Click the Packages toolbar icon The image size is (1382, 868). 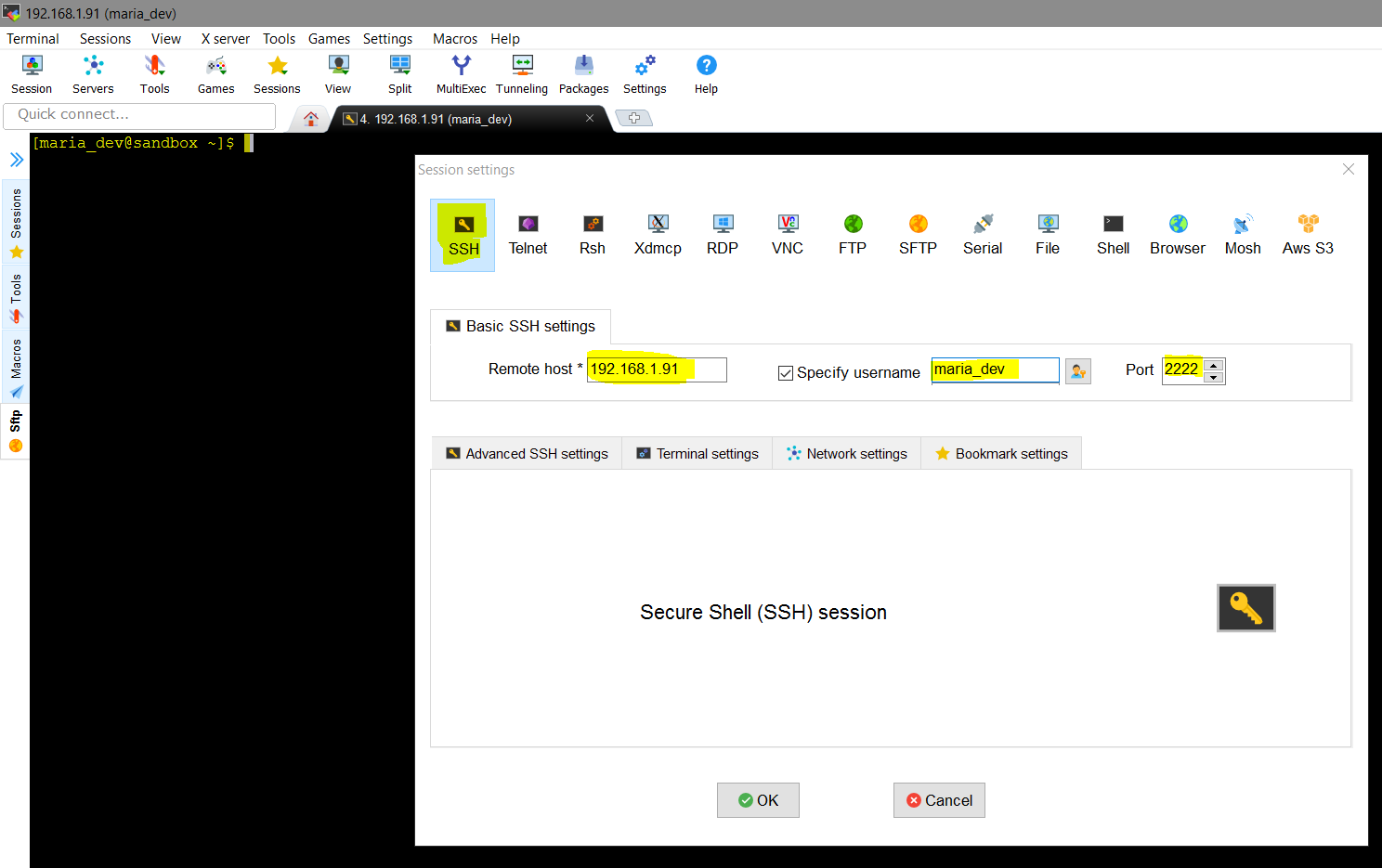click(583, 74)
